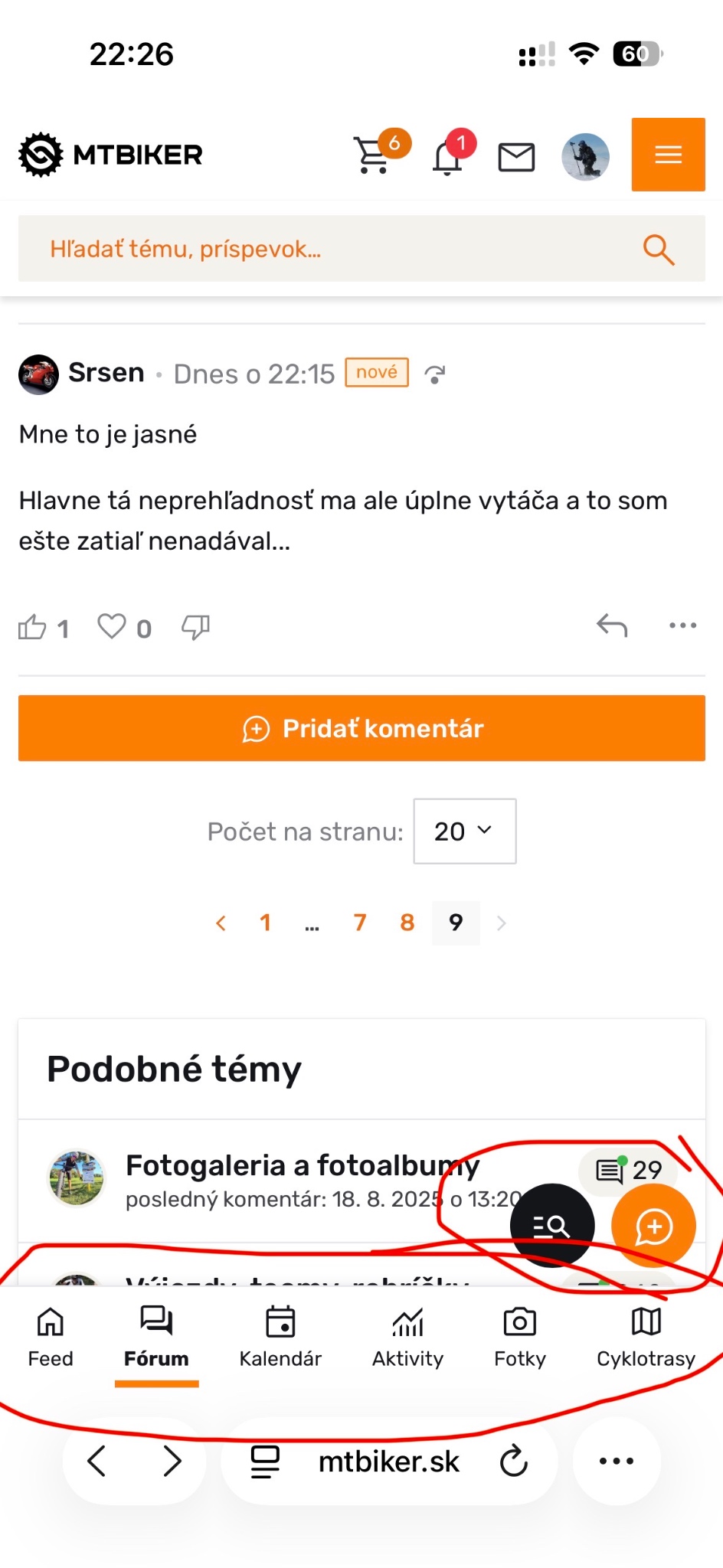Switch to the Kalendár tab
The width and height of the screenshot is (723, 1568).
pyautogui.click(x=280, y=1337)
